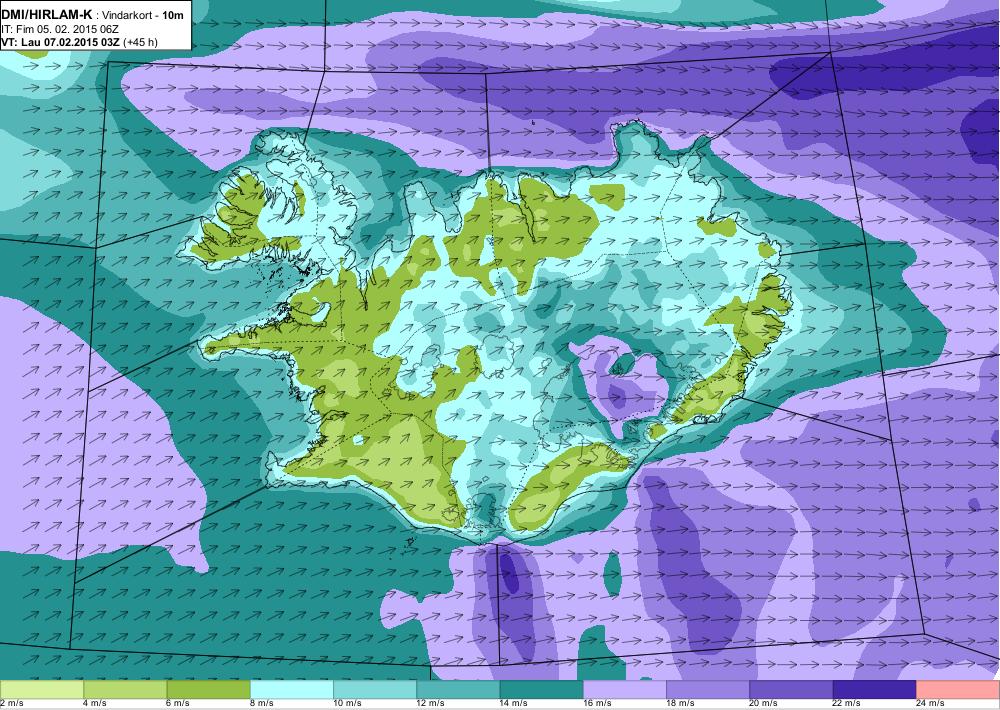Image resolution: width=1000 pixels, height=710 pixels.
Task: Click the dark teal swatch above 14 m/s
Action: point(541,690)
